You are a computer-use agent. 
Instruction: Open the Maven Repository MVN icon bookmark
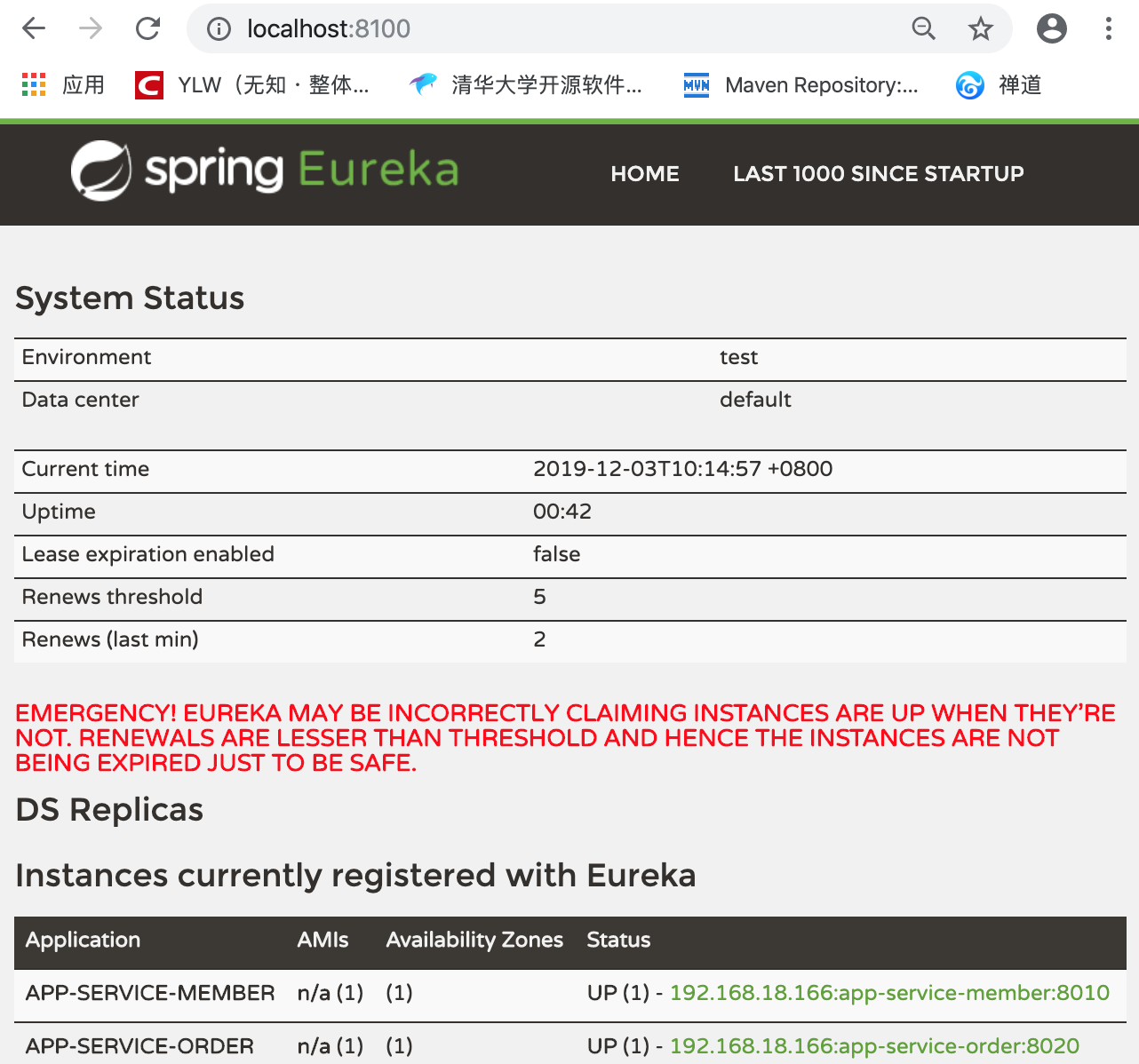pos(697,85)
